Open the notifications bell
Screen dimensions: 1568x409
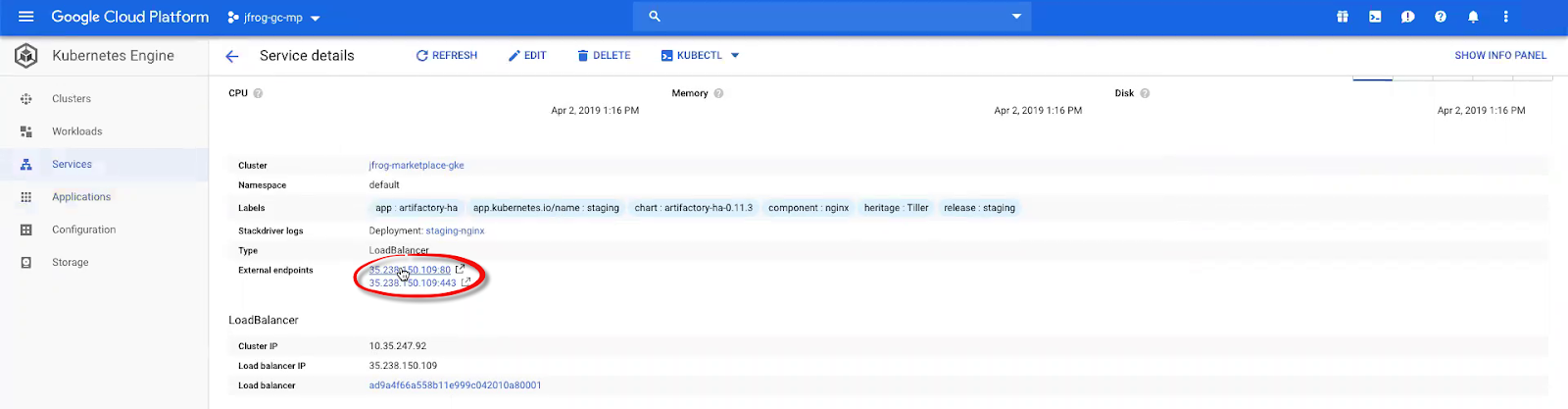[x=1473, y=17]
